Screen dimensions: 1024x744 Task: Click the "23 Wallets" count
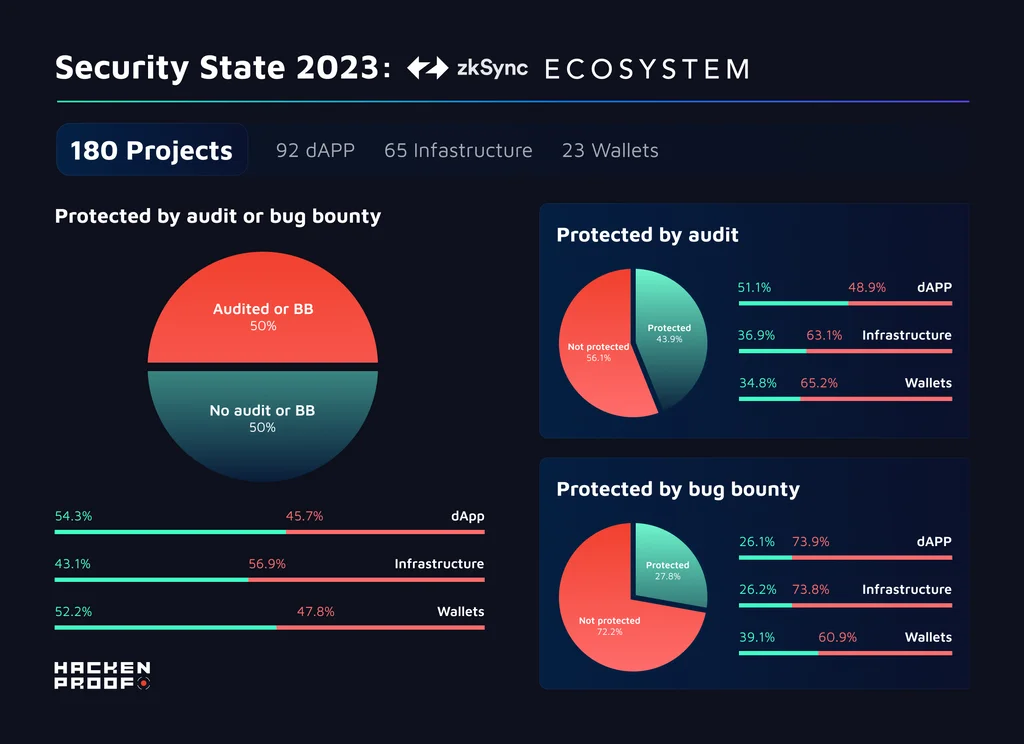pos(611,150)
